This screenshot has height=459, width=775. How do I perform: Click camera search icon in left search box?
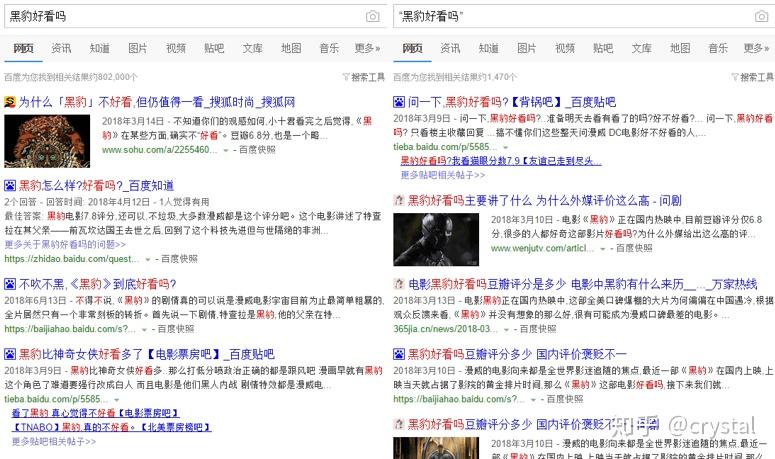point(373,16)
